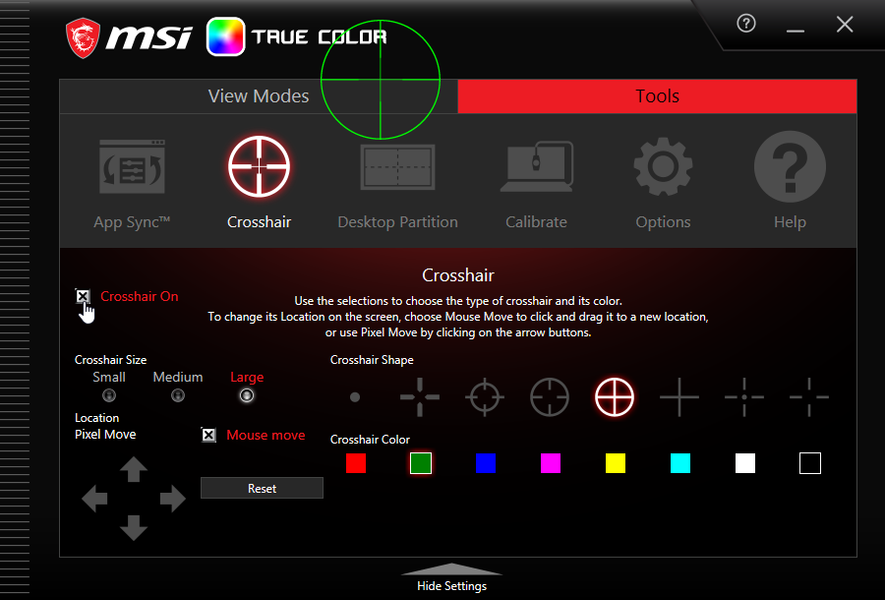Open the Options gear icon
This screenshot has height=600, width=885.
click(663, 167)
